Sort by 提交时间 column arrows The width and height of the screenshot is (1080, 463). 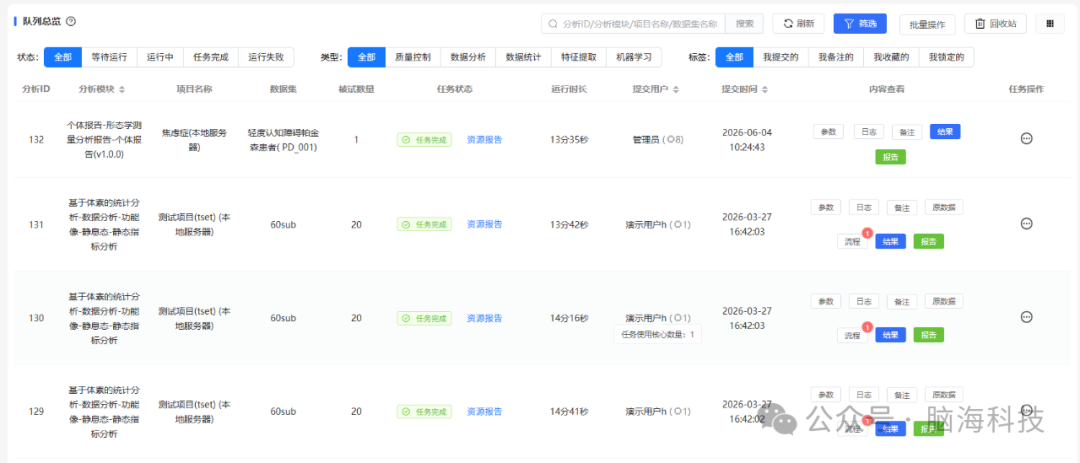click(765, 90)
